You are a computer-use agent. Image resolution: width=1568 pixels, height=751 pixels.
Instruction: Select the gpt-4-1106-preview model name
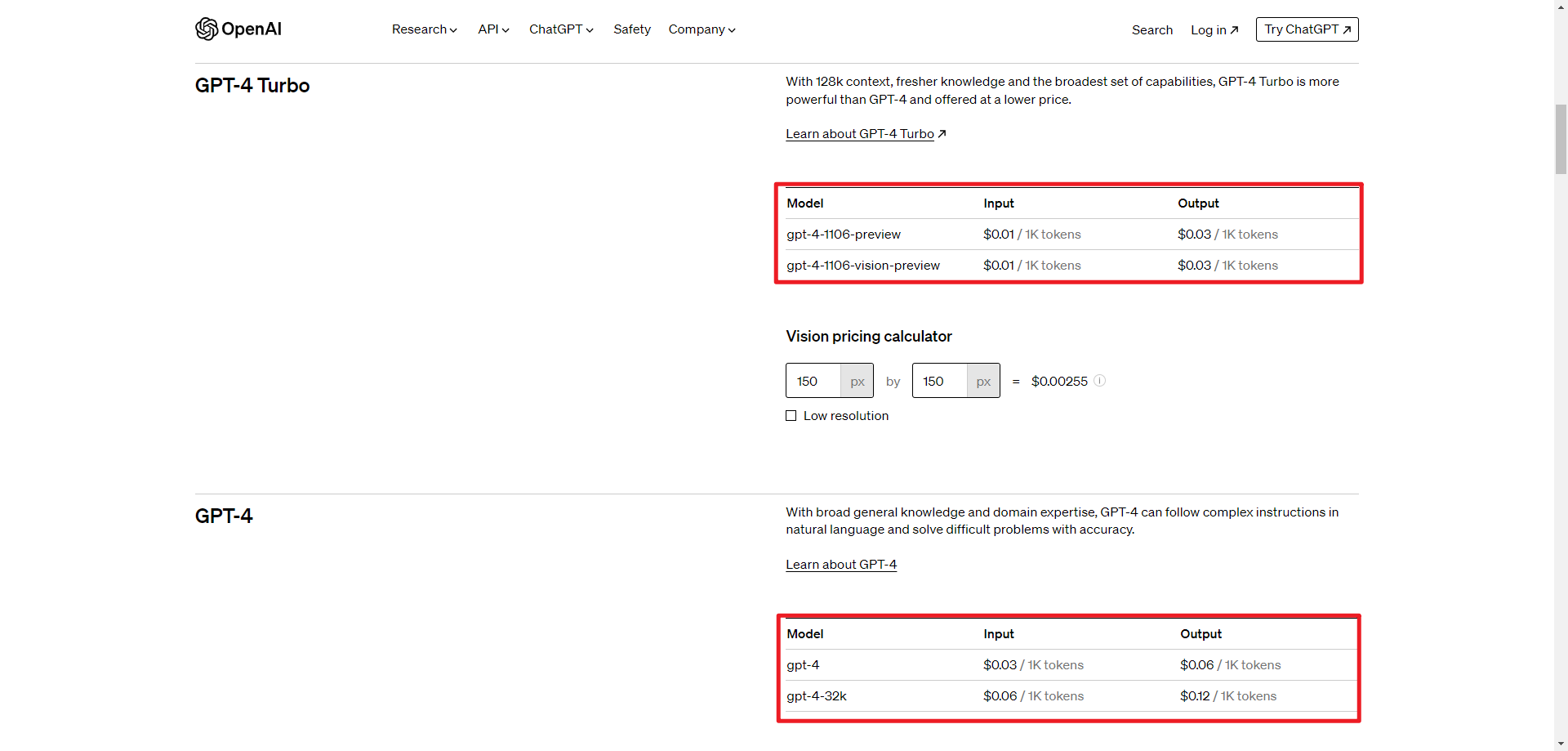click(844, 235)
